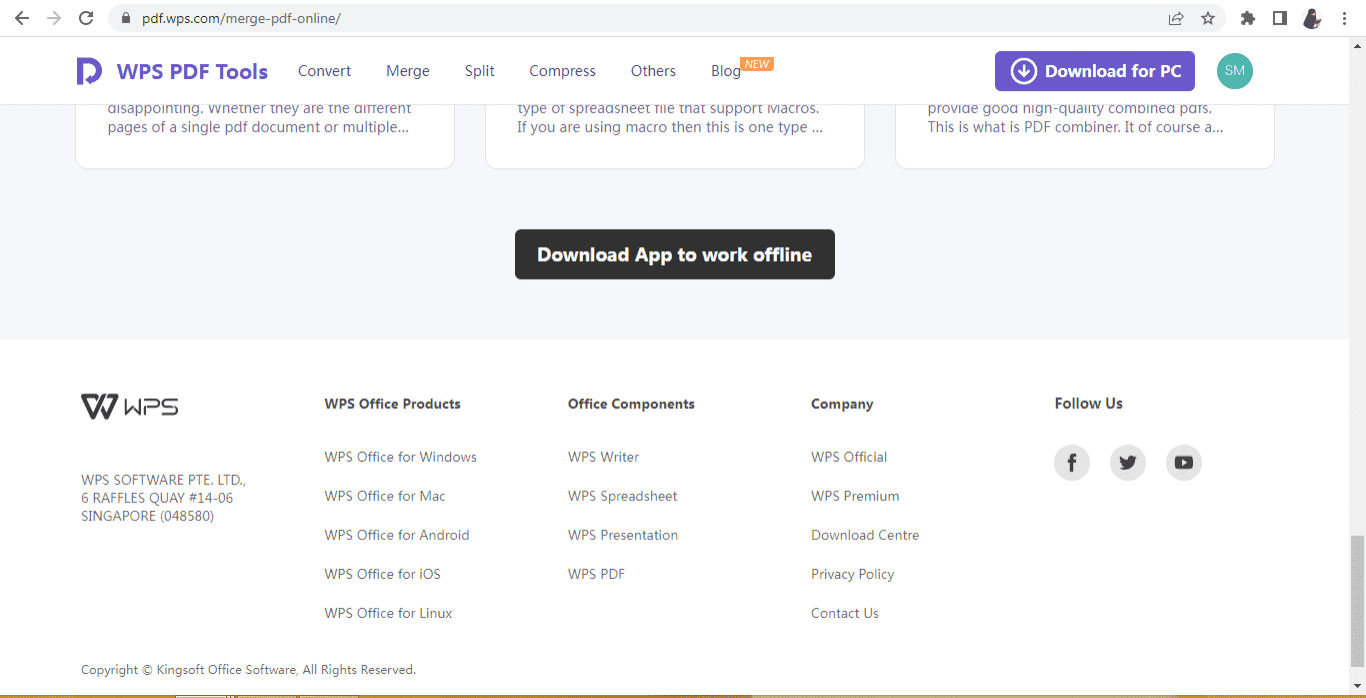The width and height of the screenshot is (1366, 698).
Task: Open the WPS Twitter icon
Action: point(1128,462)
